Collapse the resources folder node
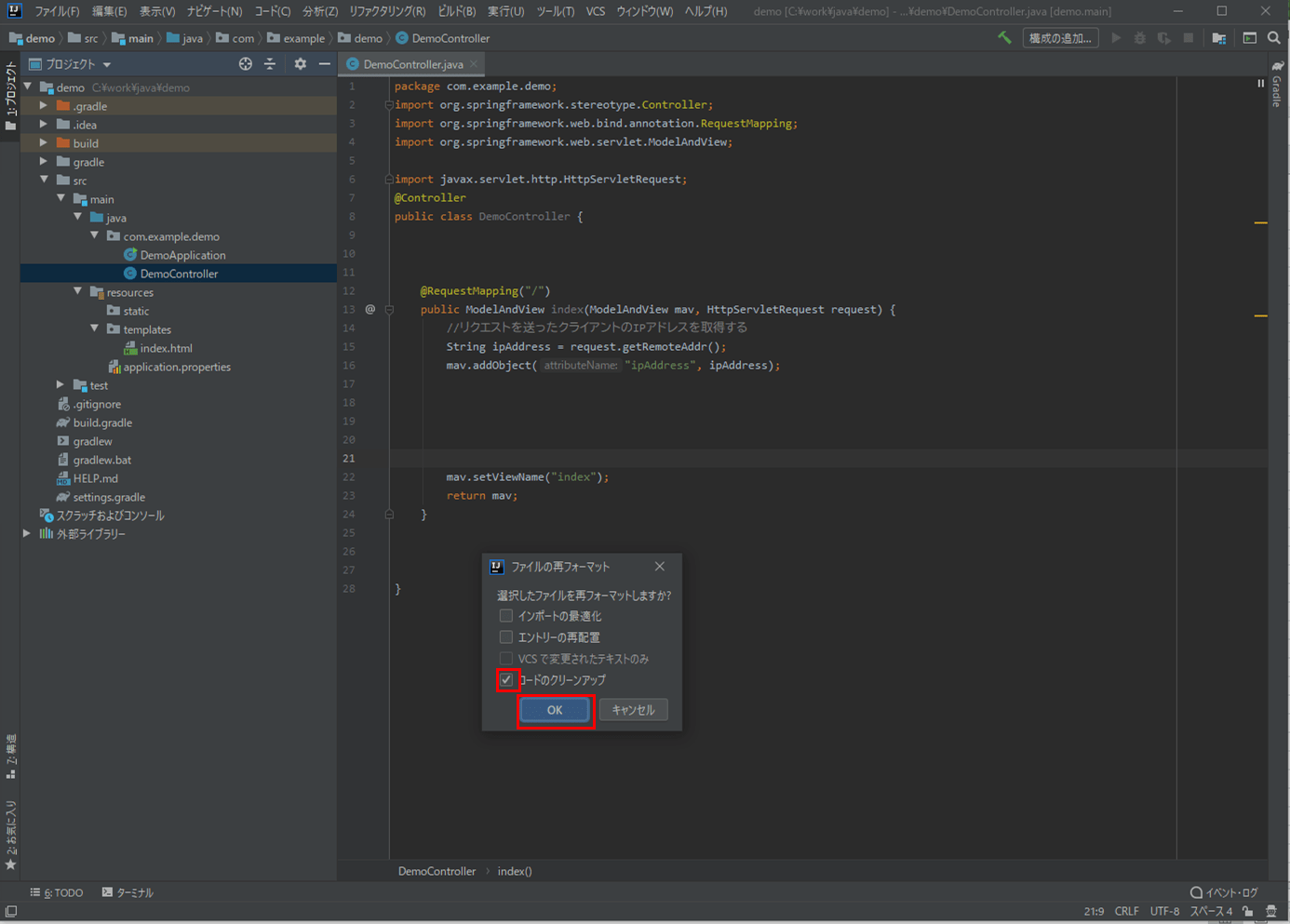Screen dimensions: 1290x924 tap(78, 292)
